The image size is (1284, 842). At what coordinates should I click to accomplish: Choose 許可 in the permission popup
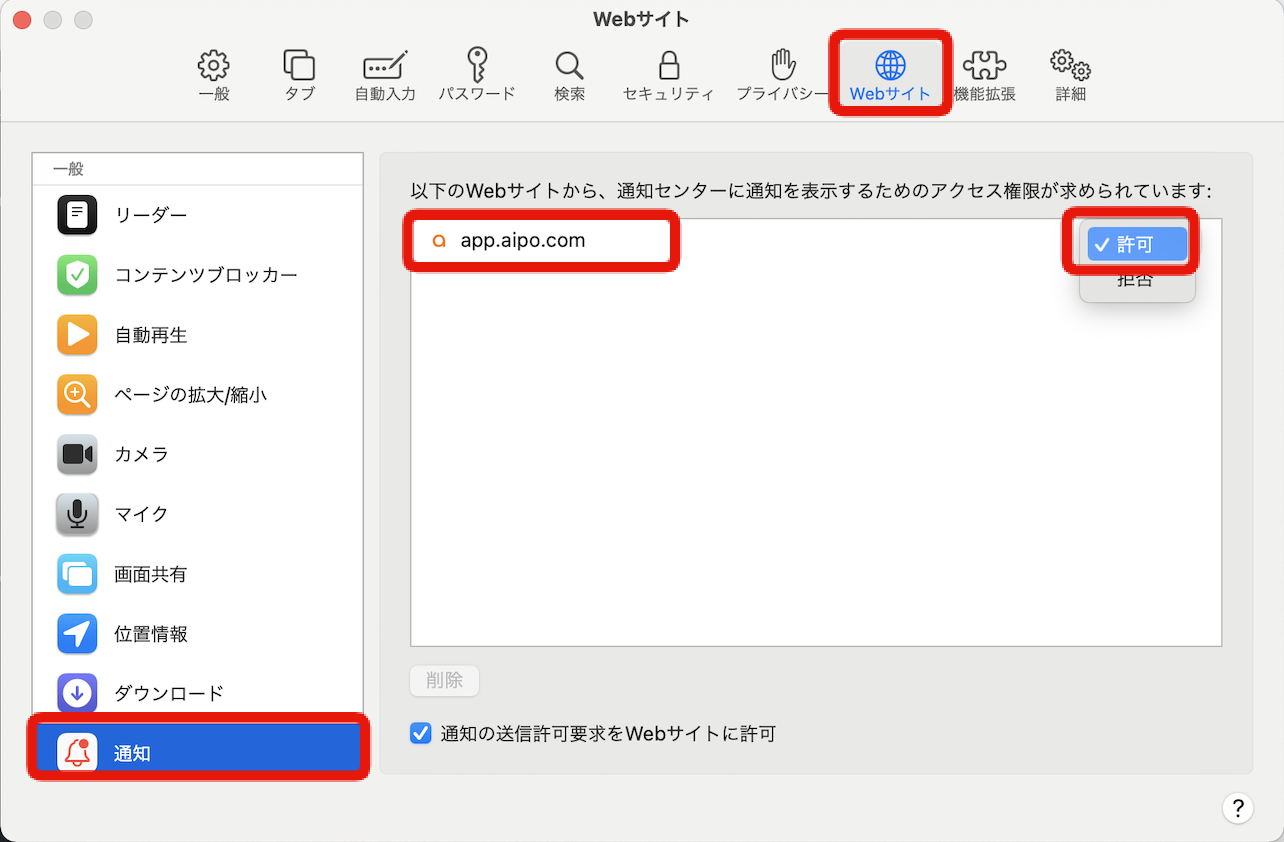pos(1137,244)
